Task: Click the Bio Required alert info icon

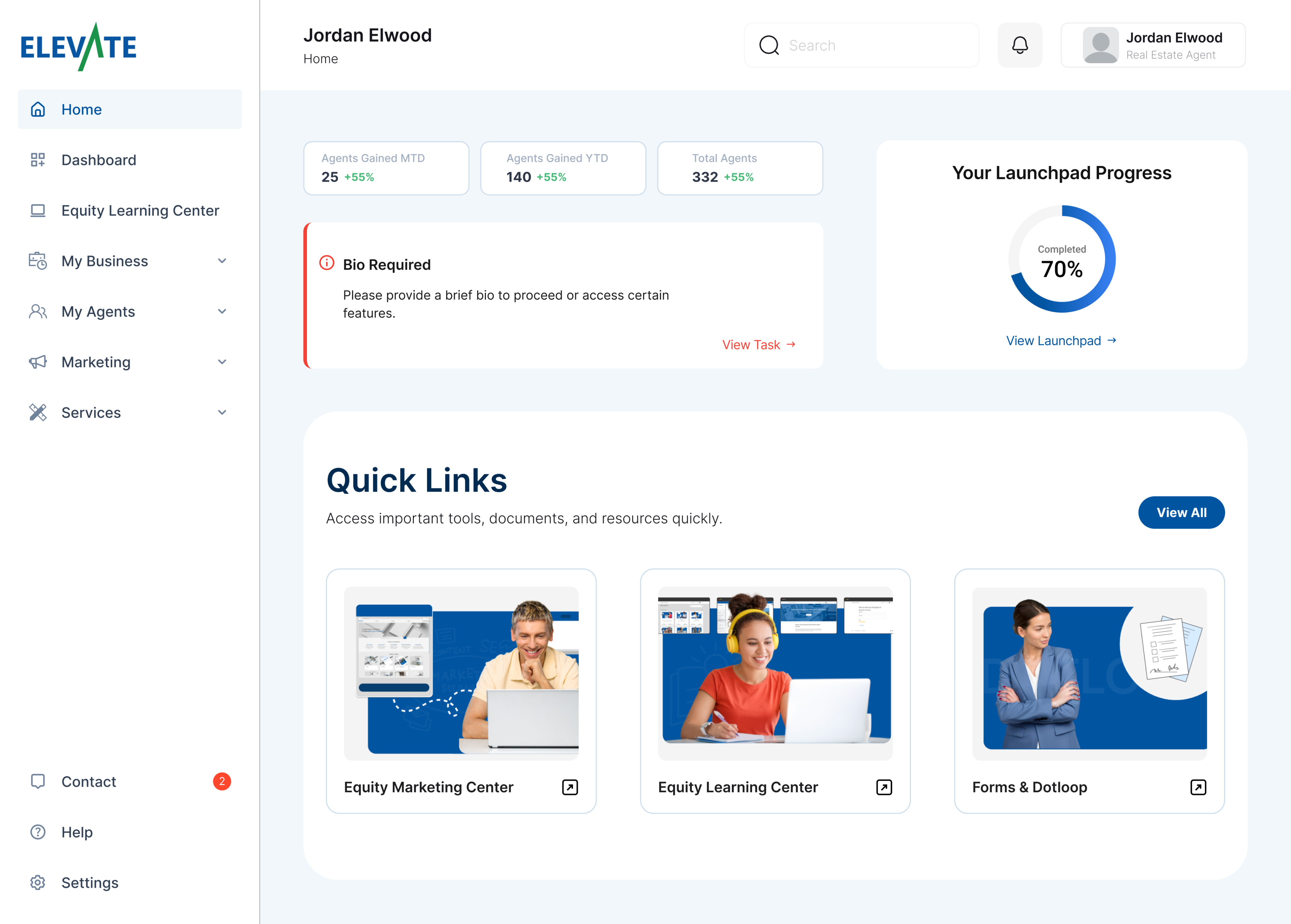Action: pyautogui.click(x=327, y=263)
